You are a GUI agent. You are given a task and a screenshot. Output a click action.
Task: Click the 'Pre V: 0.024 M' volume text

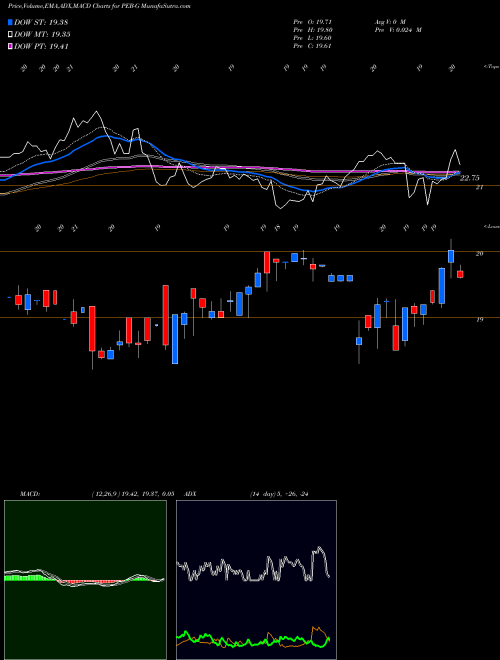click(398, 30)
